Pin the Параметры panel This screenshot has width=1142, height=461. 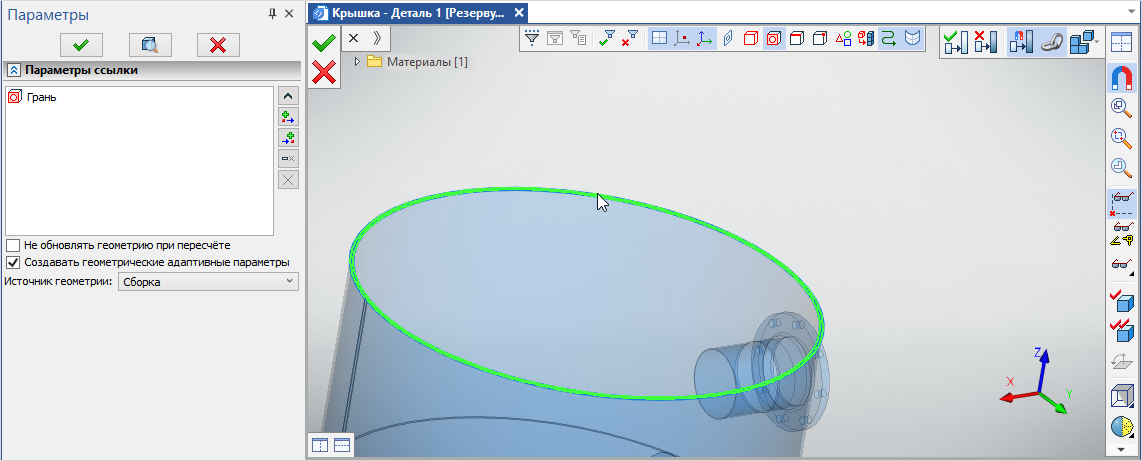click(272, 14)
